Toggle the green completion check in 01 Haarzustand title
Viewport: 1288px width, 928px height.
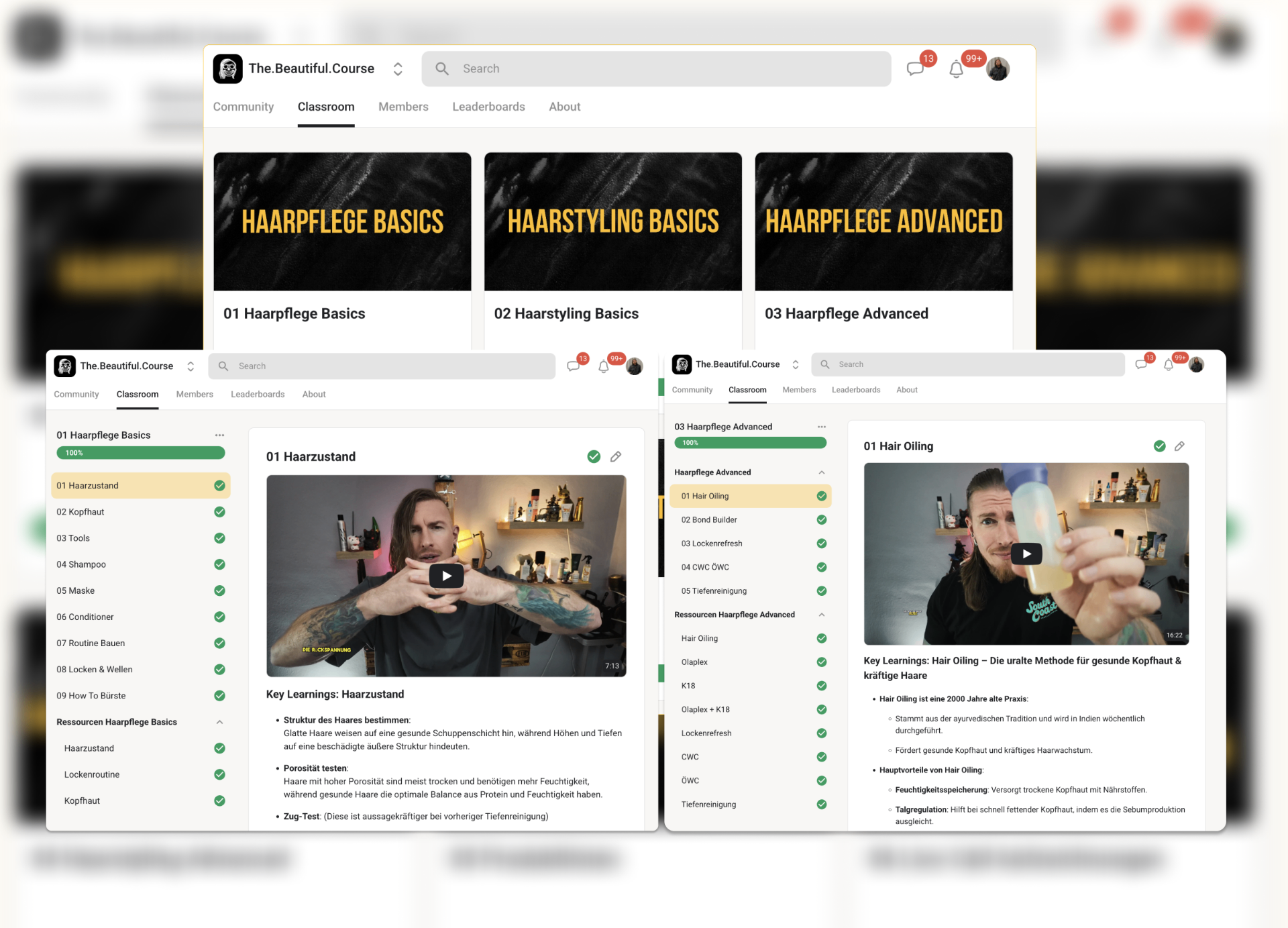tap(594, 457)
